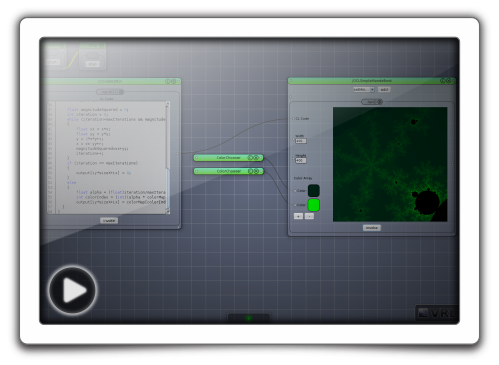
Task: Click the Mandelbrot window's maximize title icon
Action: [x=448, y=81]
